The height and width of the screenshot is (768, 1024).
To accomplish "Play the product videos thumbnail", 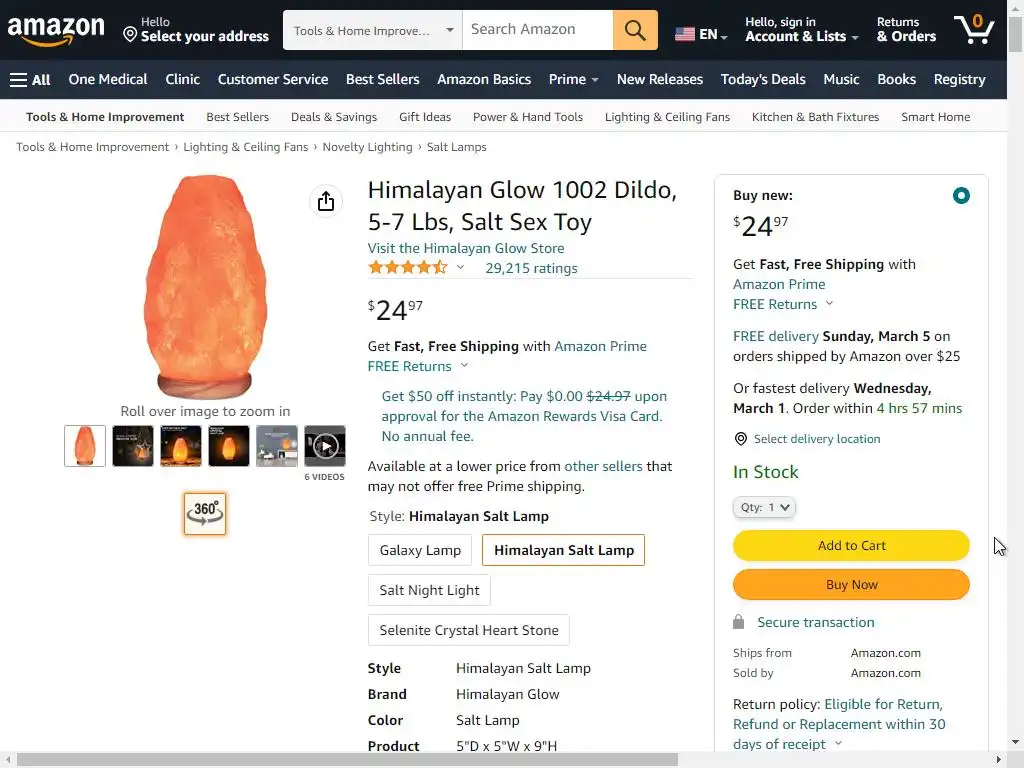I will pos(325,446).
